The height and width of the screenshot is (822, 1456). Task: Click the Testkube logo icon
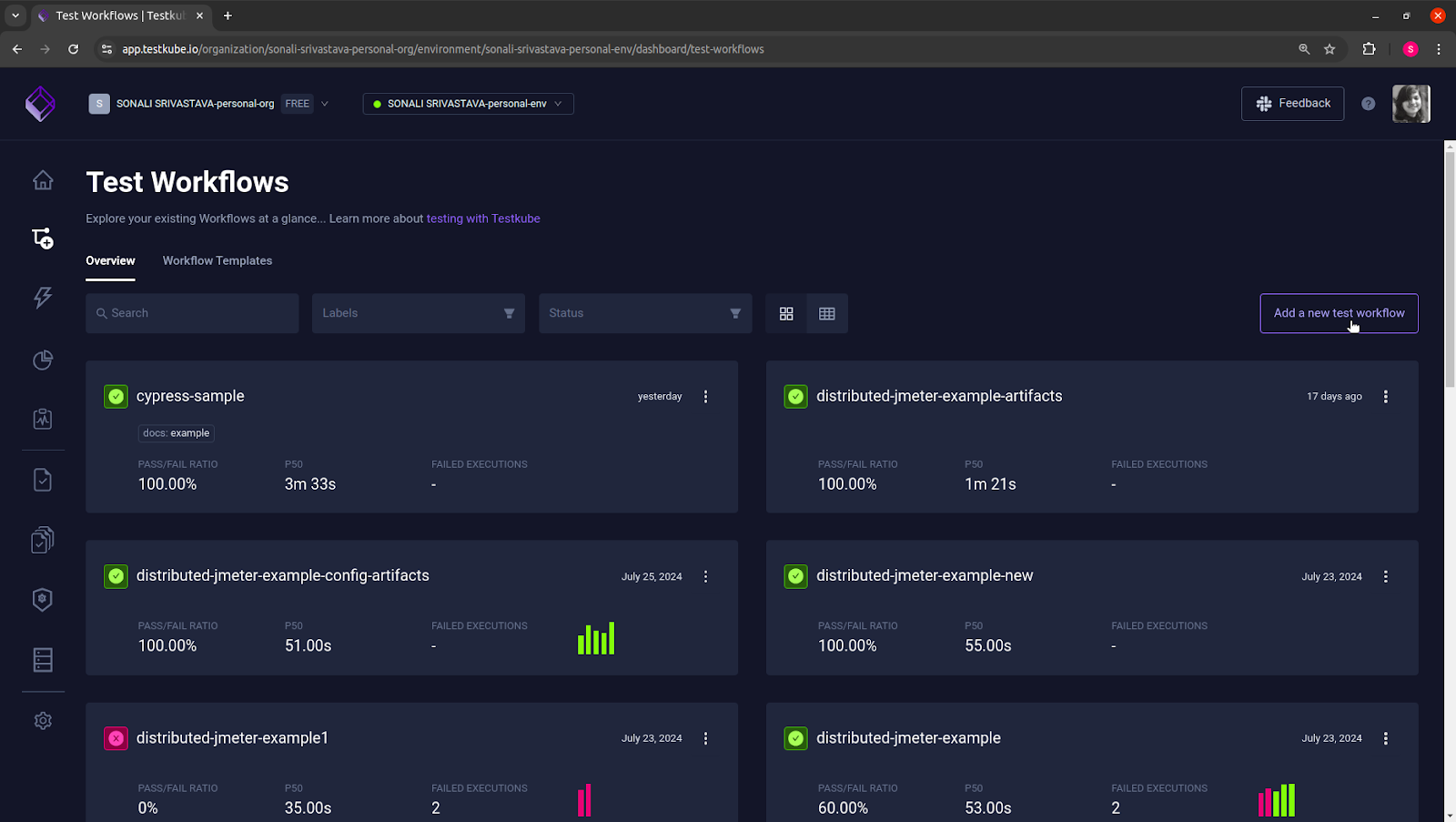click(x=40, y=104)
